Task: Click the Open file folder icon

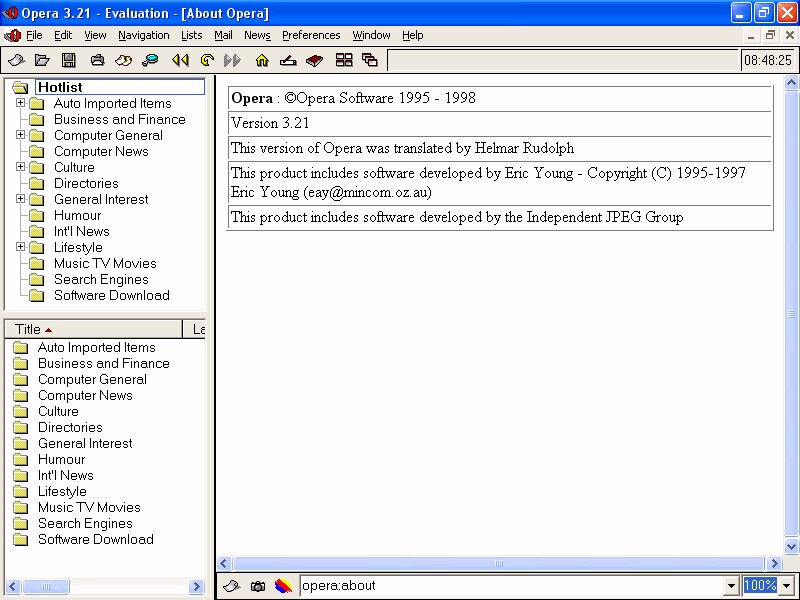Action: pos(42,60)
